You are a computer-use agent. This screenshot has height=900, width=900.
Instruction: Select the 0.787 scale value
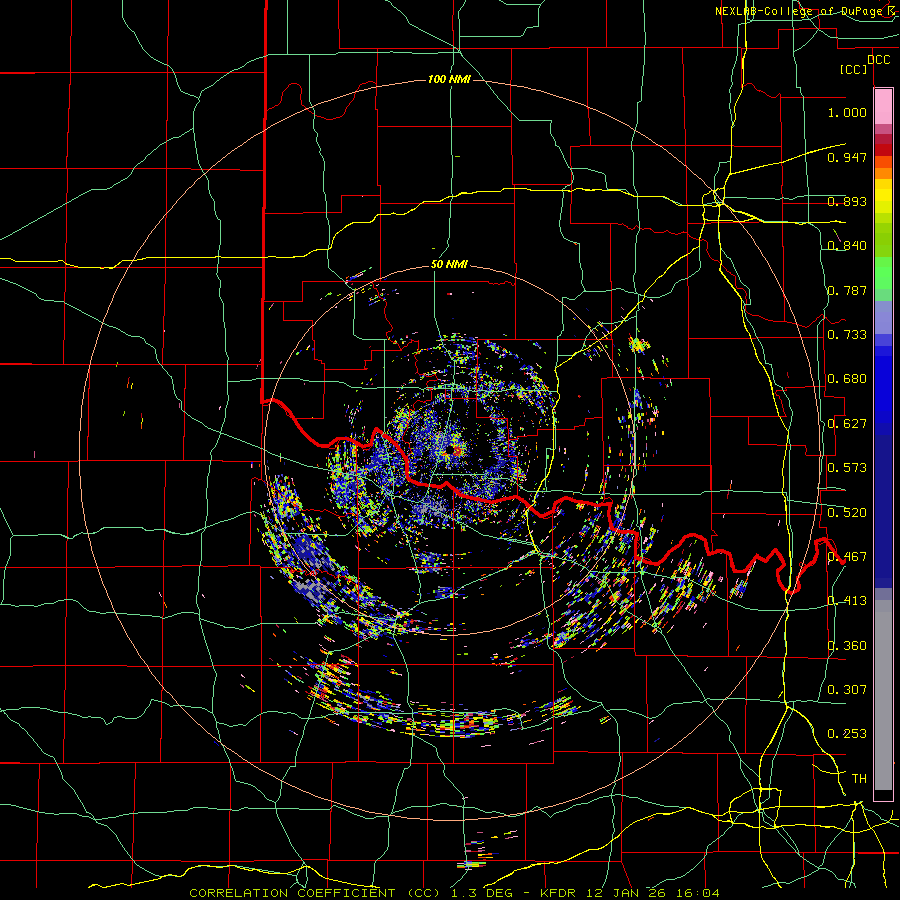click(x=847, y=290)
